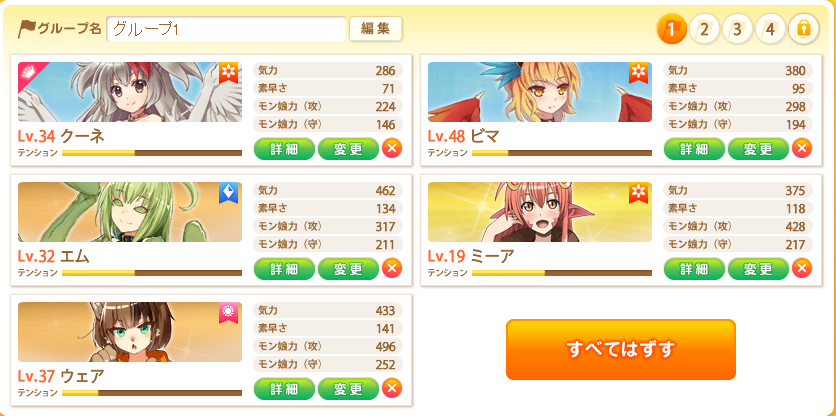This screenshot has height=416, width=836.
Task: Open 詳細 for ビマ
Action: (x=694, y=149)
